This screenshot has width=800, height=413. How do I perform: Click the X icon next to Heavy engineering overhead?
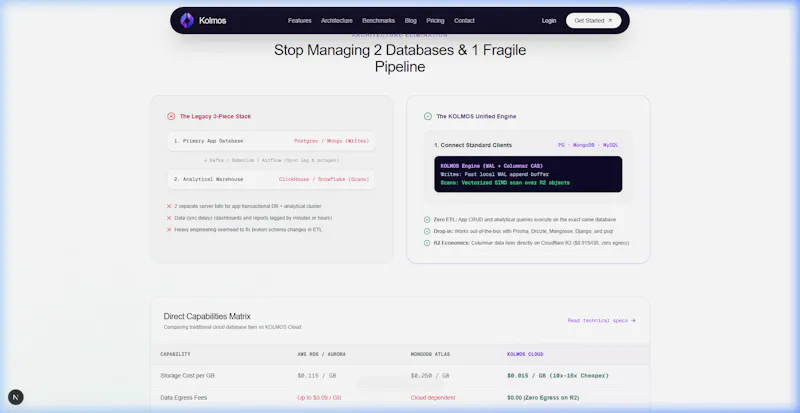click(x=169, y=230)
